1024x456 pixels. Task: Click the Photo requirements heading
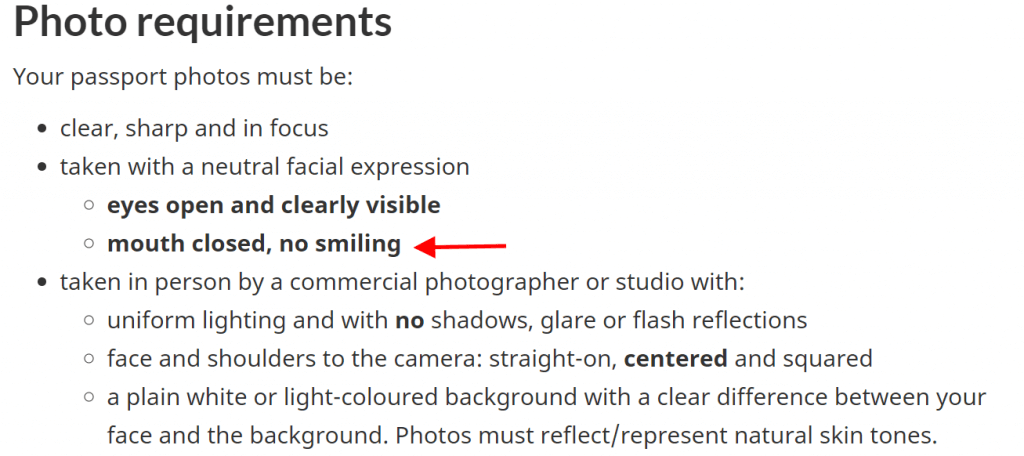click(x=202, y=24)
